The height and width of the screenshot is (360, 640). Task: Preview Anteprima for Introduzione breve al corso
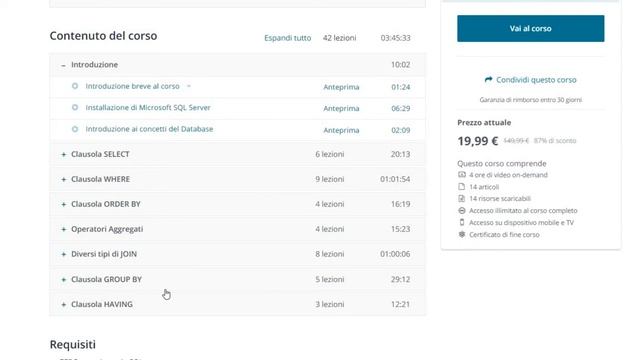(341, 87)
